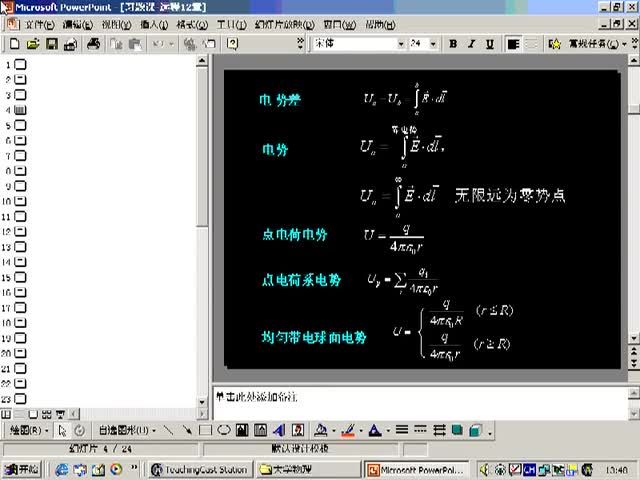640x480 pixels.
Task: Open the 视图 View menu
Action: (x=116, y=25)
